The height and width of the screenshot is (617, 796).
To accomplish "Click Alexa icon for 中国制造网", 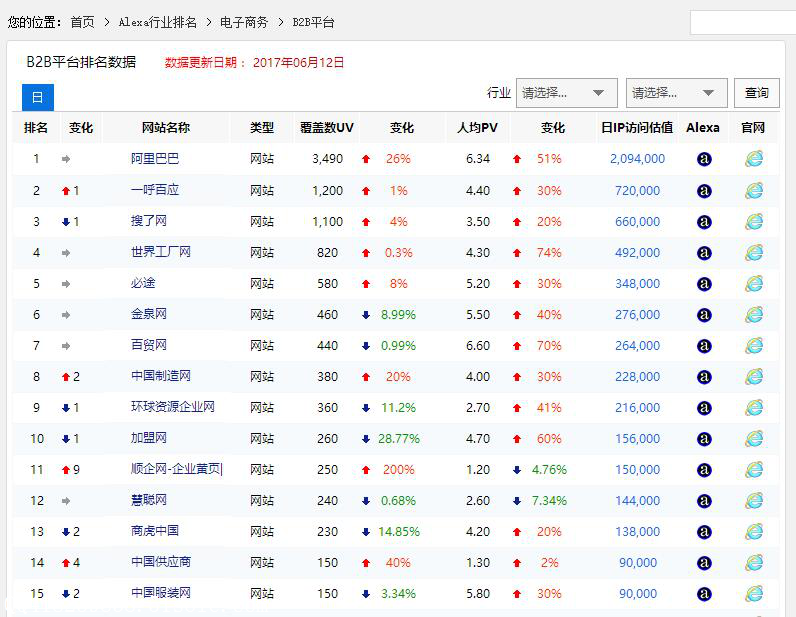I will click(x=703, y=377).
